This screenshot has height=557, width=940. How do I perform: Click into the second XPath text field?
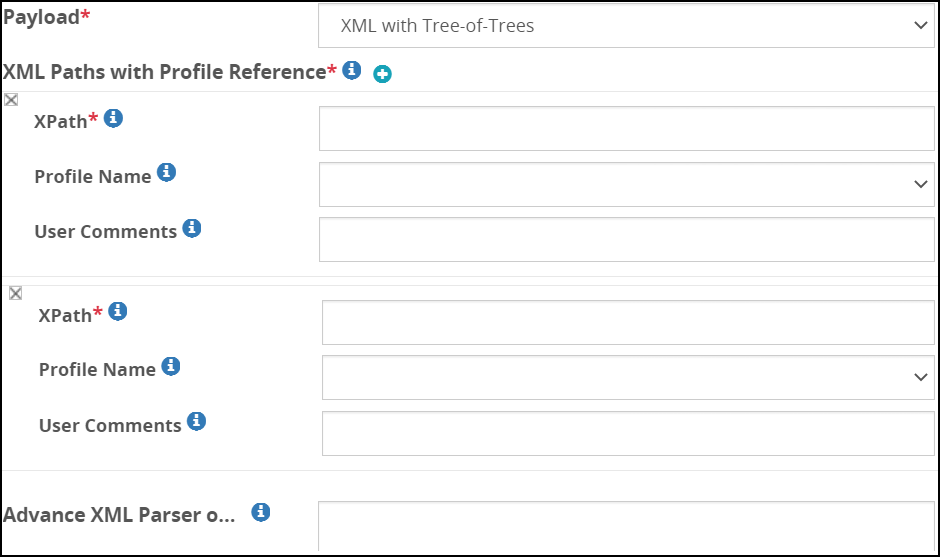click(628, 322)
